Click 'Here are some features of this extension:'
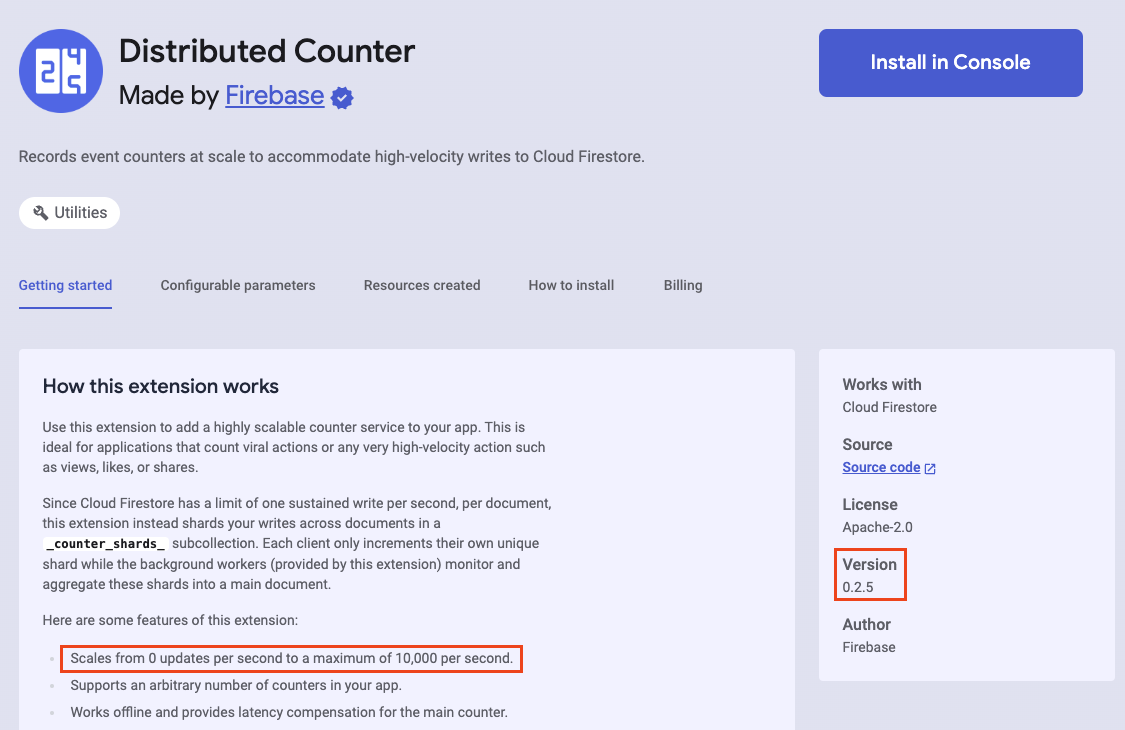This screenshot has height=730, width=1125. tap(170, 620)
